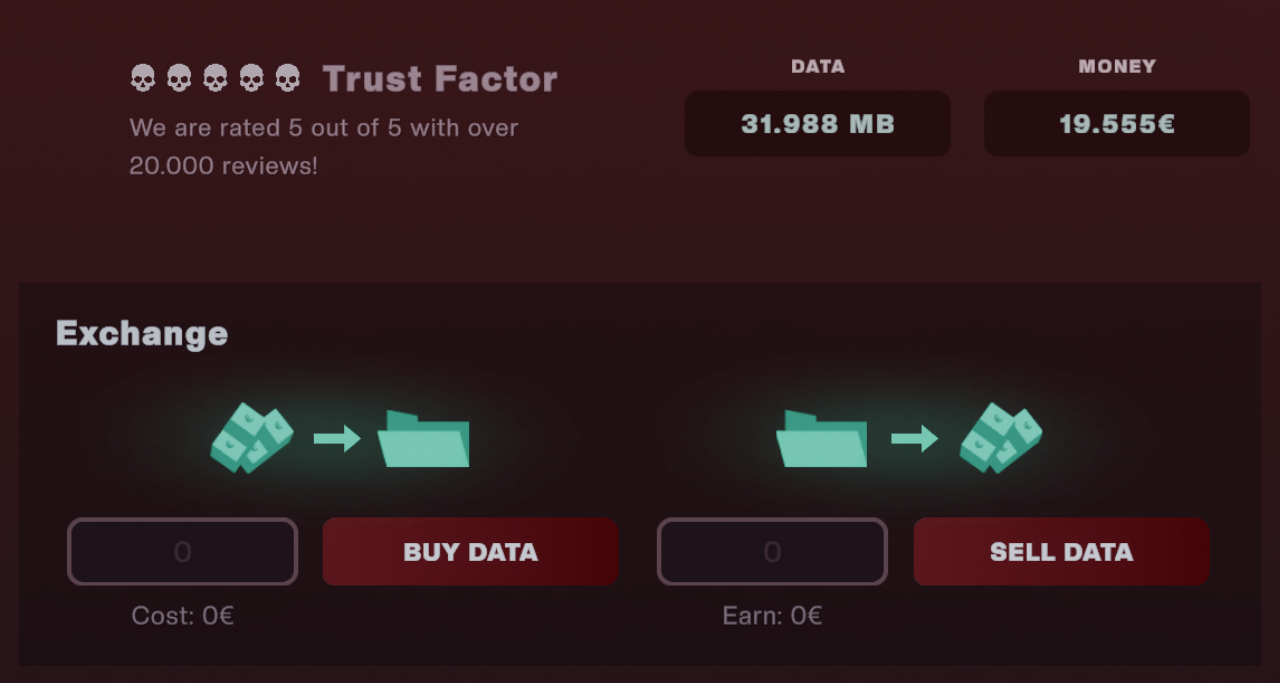1280x683 pixels.
Task: Click the folder icon above BUY DATA
Action: click(x=423, y=439)
